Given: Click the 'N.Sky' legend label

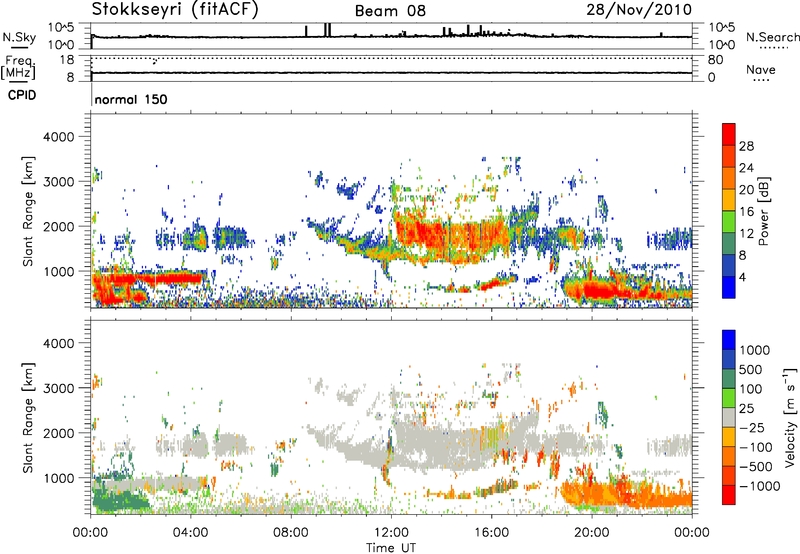Looking at the screenshot, I should (19, 37).
